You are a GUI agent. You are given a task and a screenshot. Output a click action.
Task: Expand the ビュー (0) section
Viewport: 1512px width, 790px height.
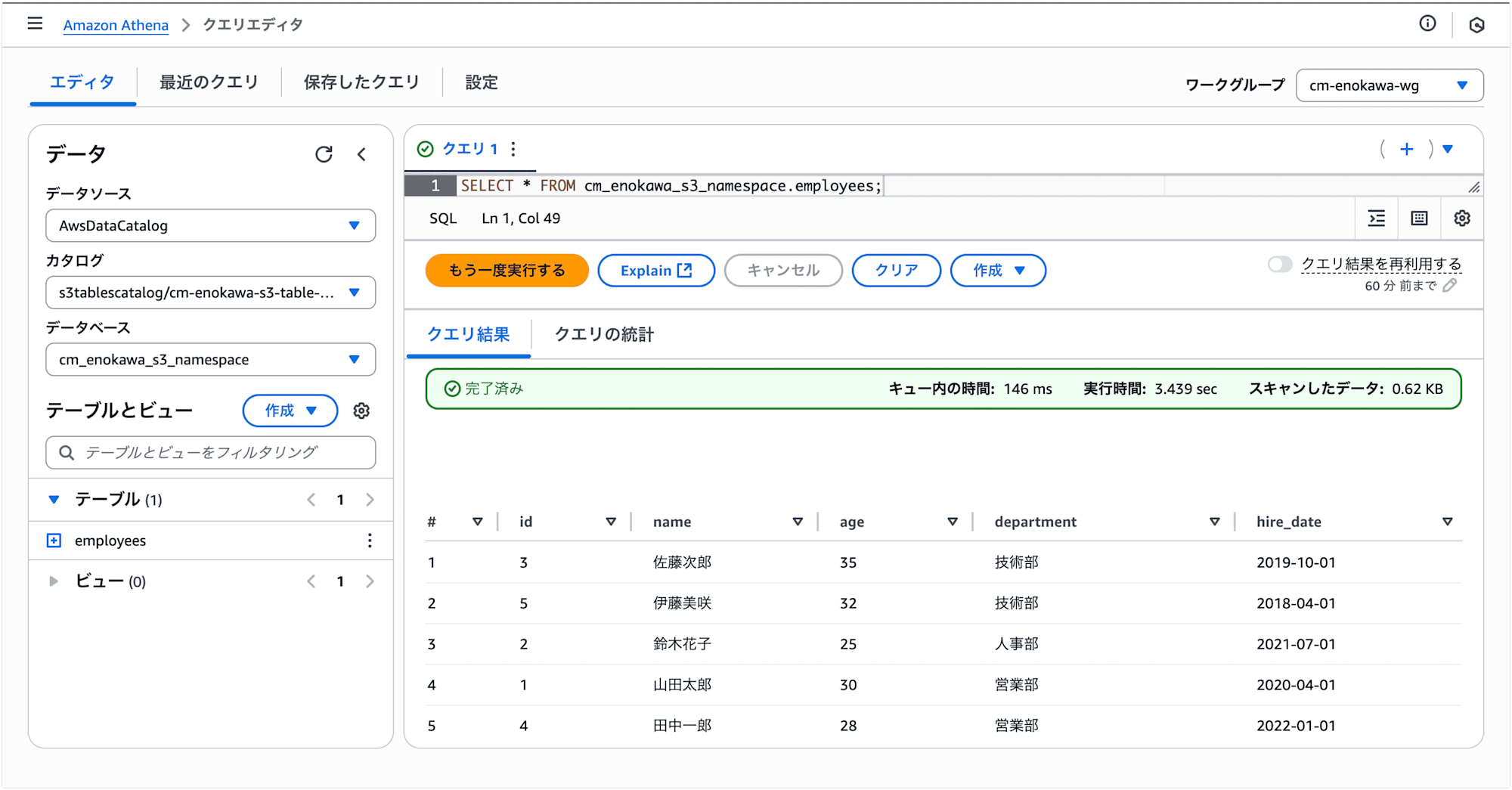pyautogui.click(x=54, y=581)
